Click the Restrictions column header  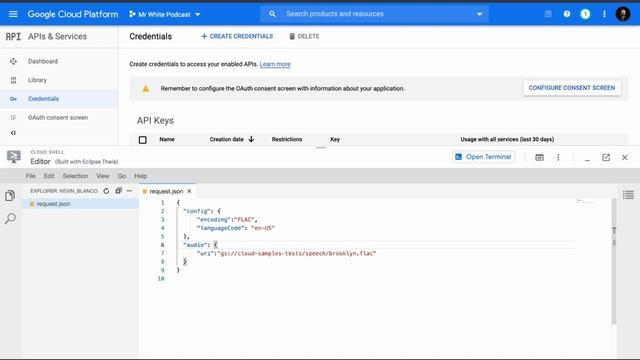[287, 139]
